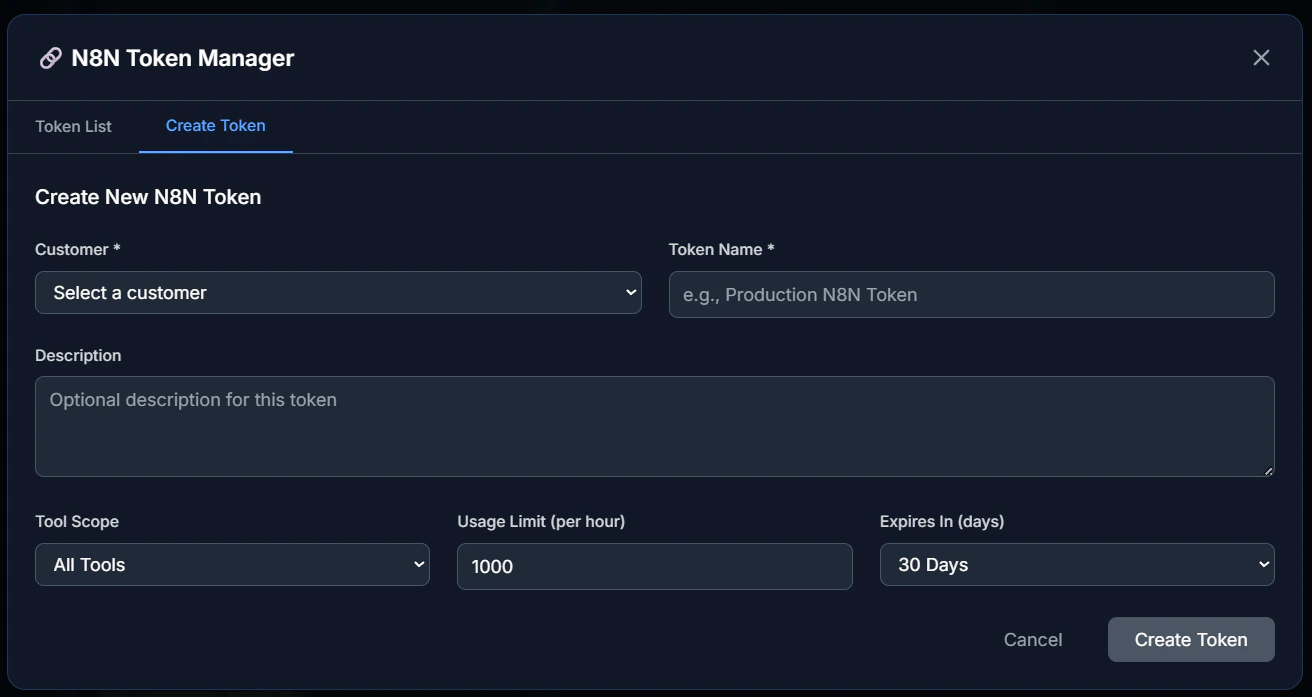Click Cancel to discard the form
This screenshot has height=697, width=1312.
pos(1033,639)
